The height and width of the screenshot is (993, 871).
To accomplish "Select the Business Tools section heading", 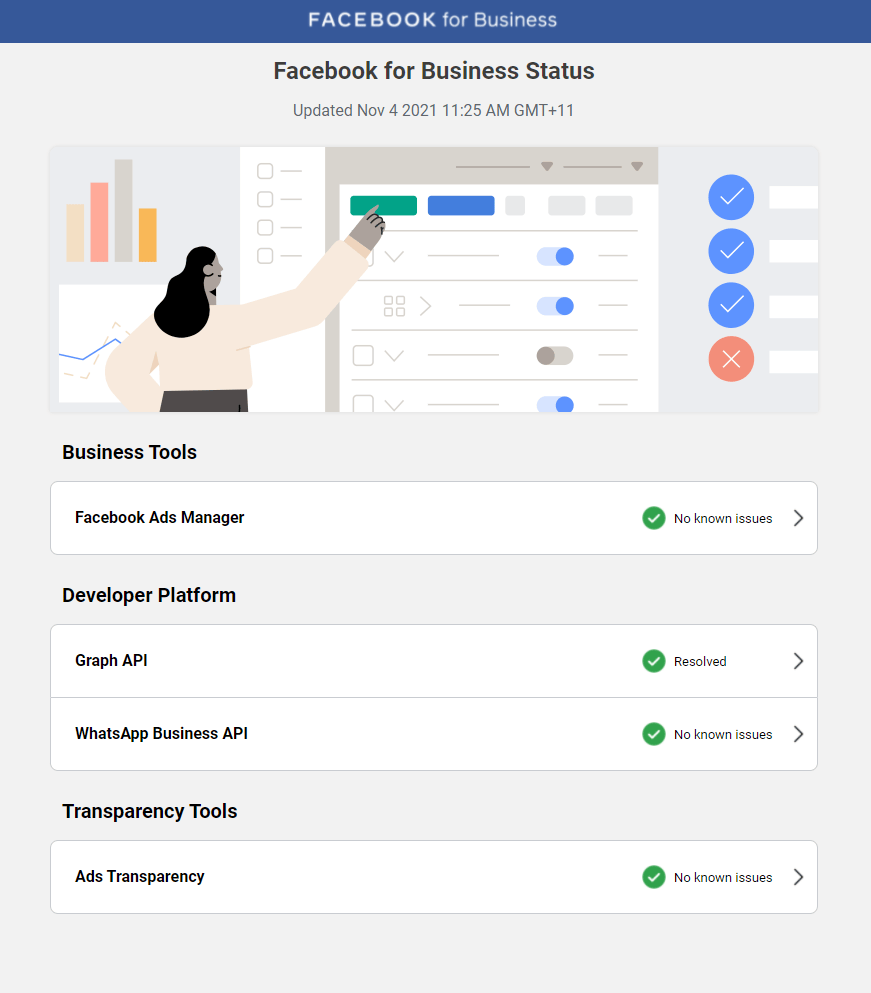I will (x=129, y=452).
